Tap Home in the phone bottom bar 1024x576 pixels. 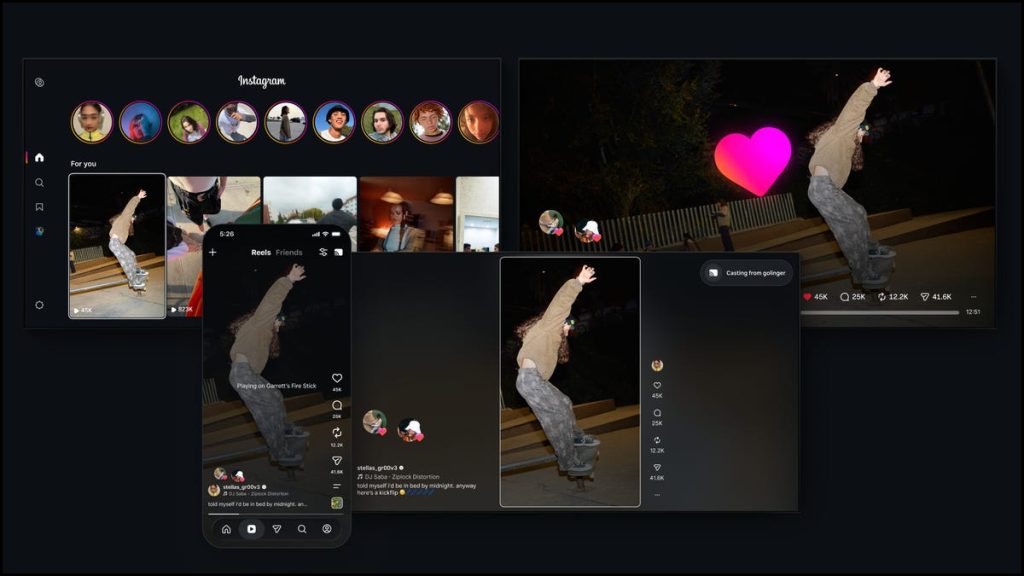coord(226,529)
